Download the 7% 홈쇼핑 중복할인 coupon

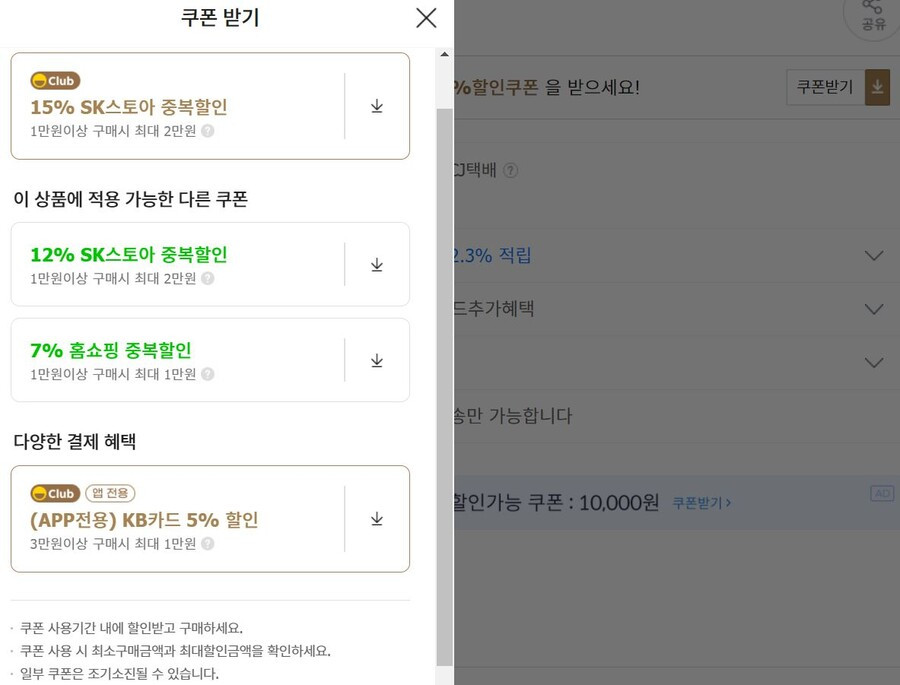pos(377,361)
